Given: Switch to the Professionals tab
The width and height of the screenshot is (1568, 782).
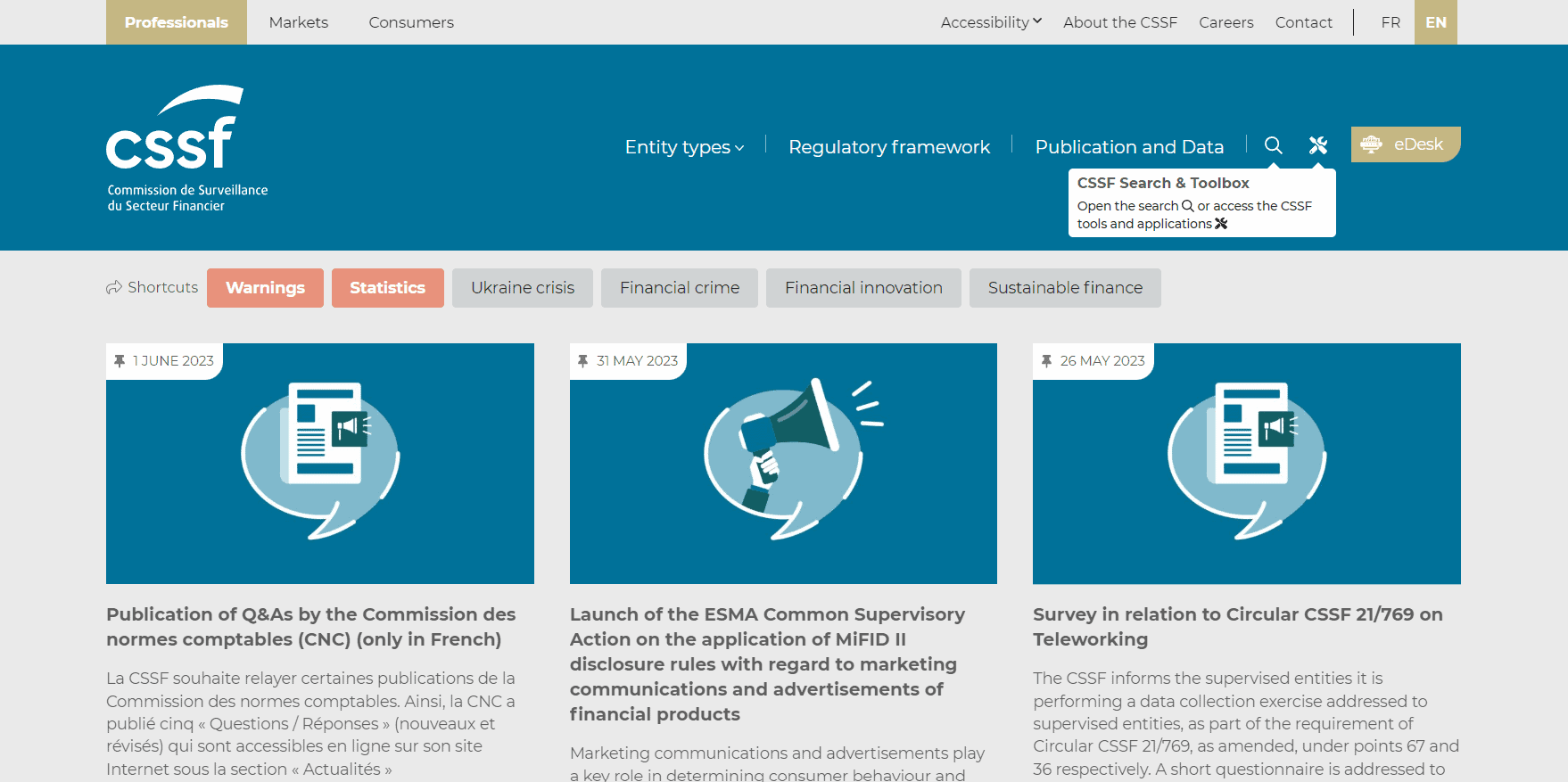Looking at the screenshot, I should (177, 22).
